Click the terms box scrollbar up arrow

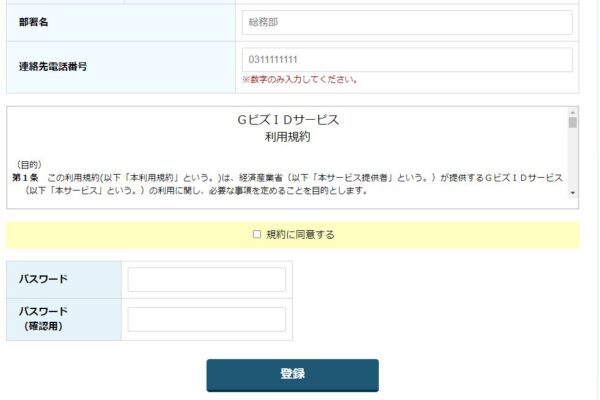pos(572,113)
